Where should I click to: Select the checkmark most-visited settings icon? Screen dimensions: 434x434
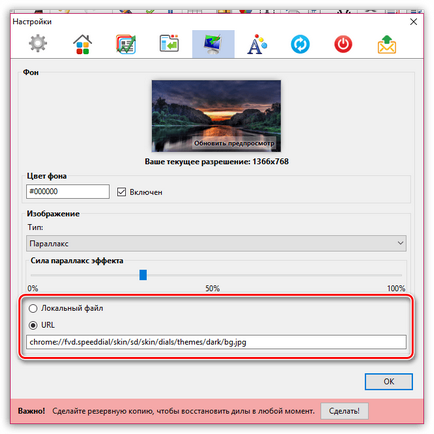click(x=126, y=44)
